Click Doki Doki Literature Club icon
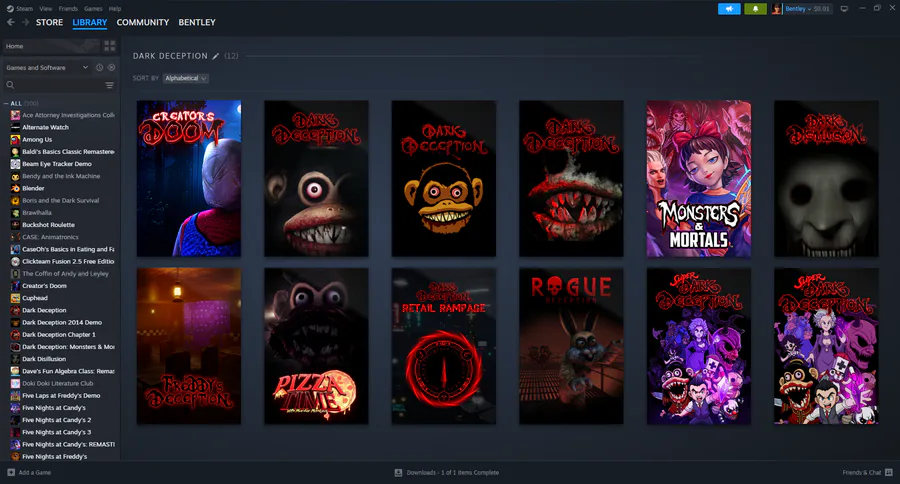900x484 pixels. pyautogui.click(x=15, y=383)
